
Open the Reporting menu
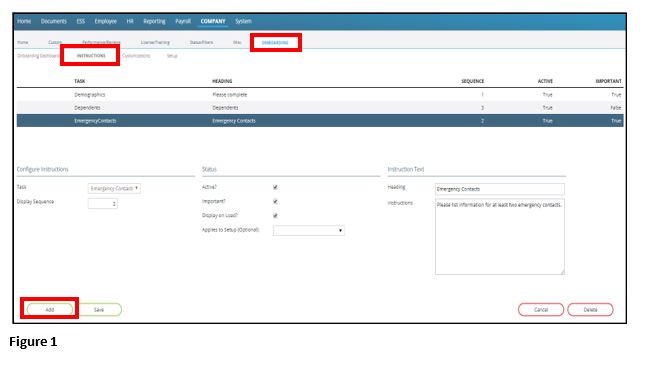(154, 21)
